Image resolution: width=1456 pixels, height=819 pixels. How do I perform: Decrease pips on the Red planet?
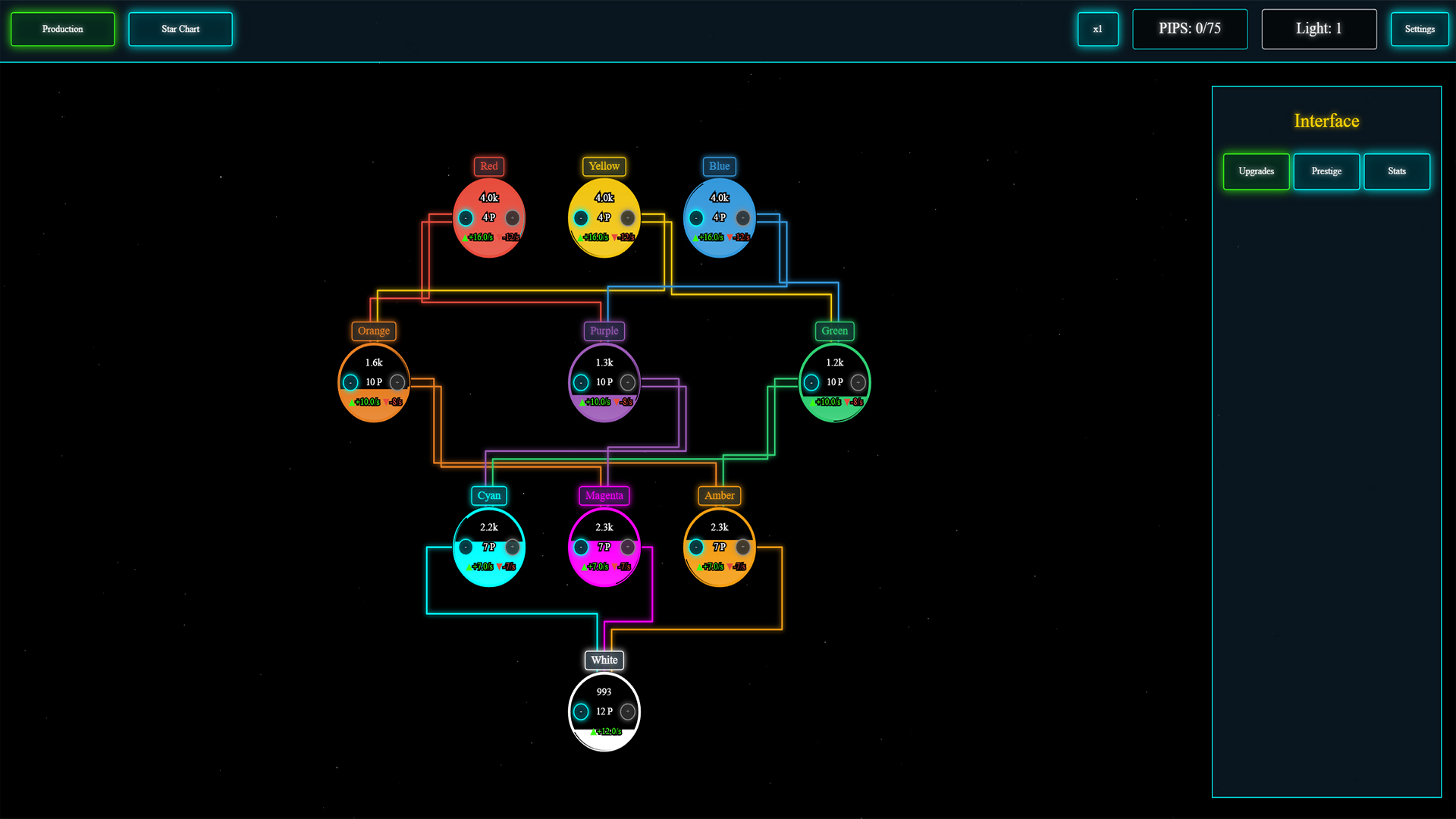tap(466, 218)
